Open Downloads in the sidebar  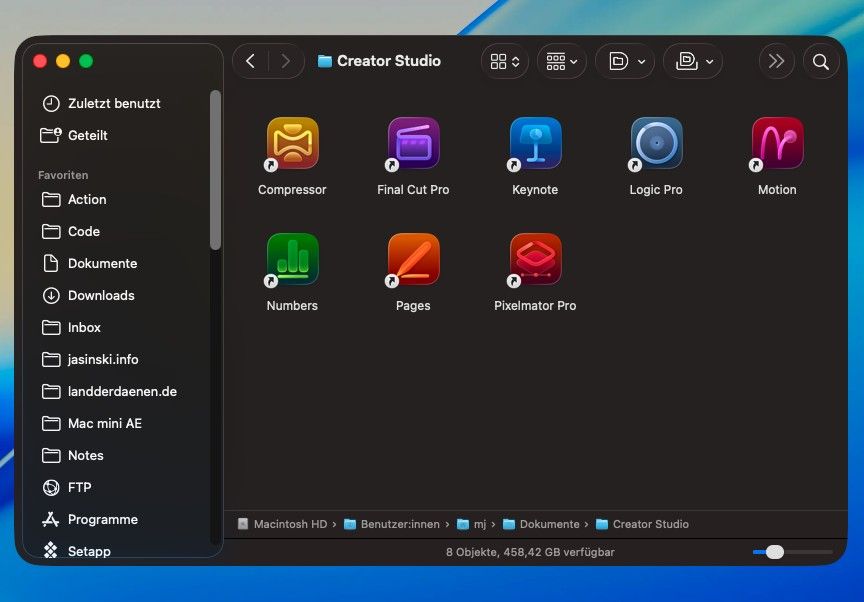[x=100, y=295]
